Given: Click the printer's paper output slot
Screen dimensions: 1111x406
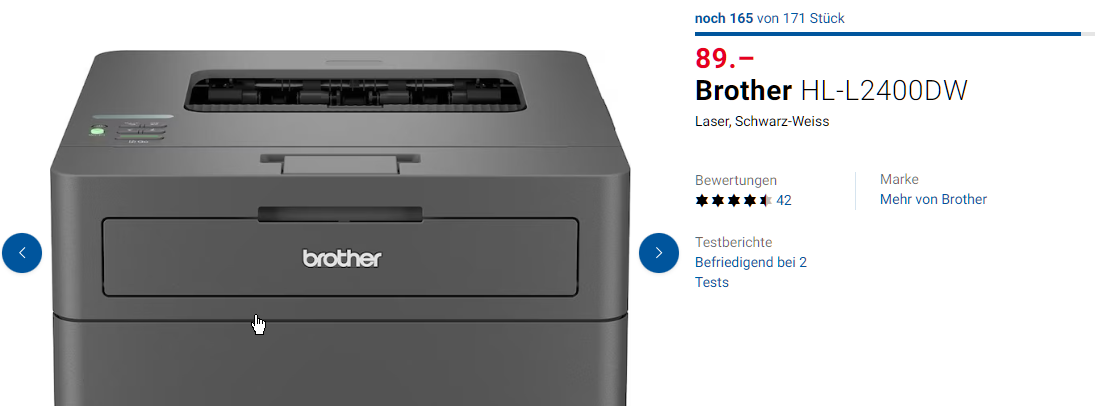Looking at the screenshot, I should tap(356, 91).
